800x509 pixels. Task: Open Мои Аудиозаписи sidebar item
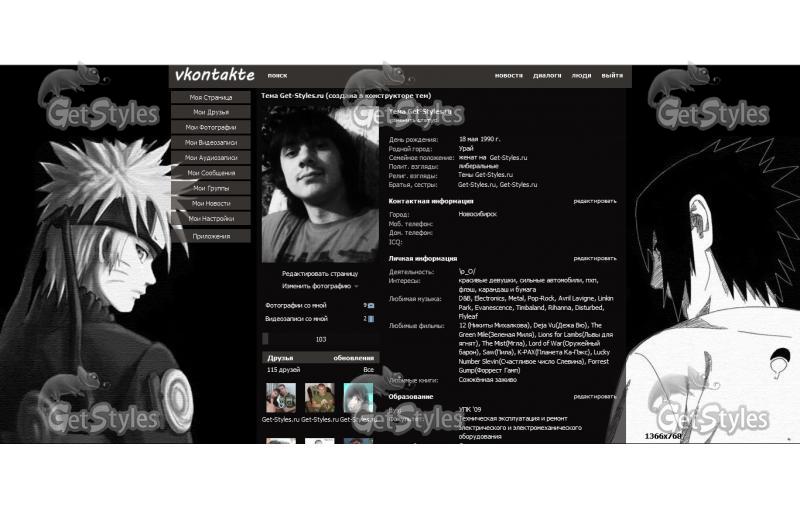(x=211, y=158)
